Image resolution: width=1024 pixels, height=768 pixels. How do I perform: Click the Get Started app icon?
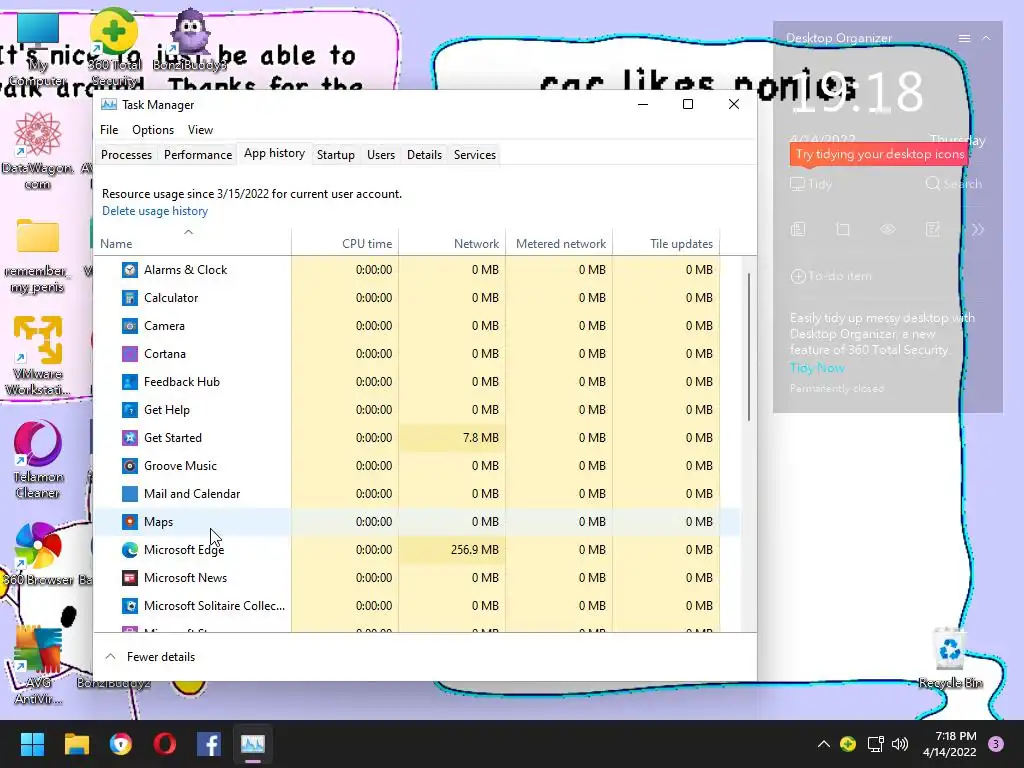pyautogui.click(x=130, y=438)
